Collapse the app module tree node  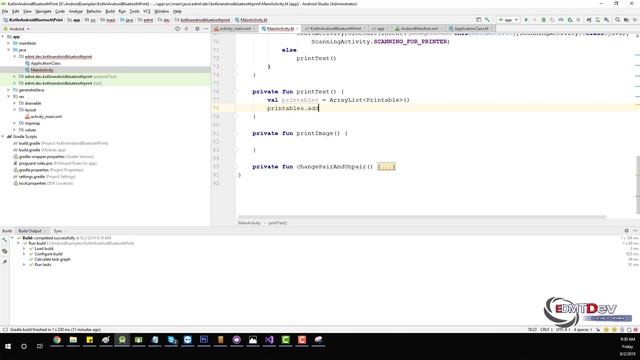click(x=3, y=37)
